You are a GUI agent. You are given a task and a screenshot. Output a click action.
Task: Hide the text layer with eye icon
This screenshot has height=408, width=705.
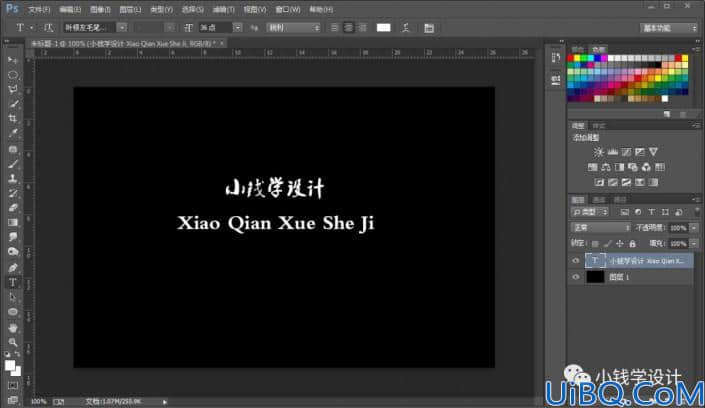(x=576, y=260)
